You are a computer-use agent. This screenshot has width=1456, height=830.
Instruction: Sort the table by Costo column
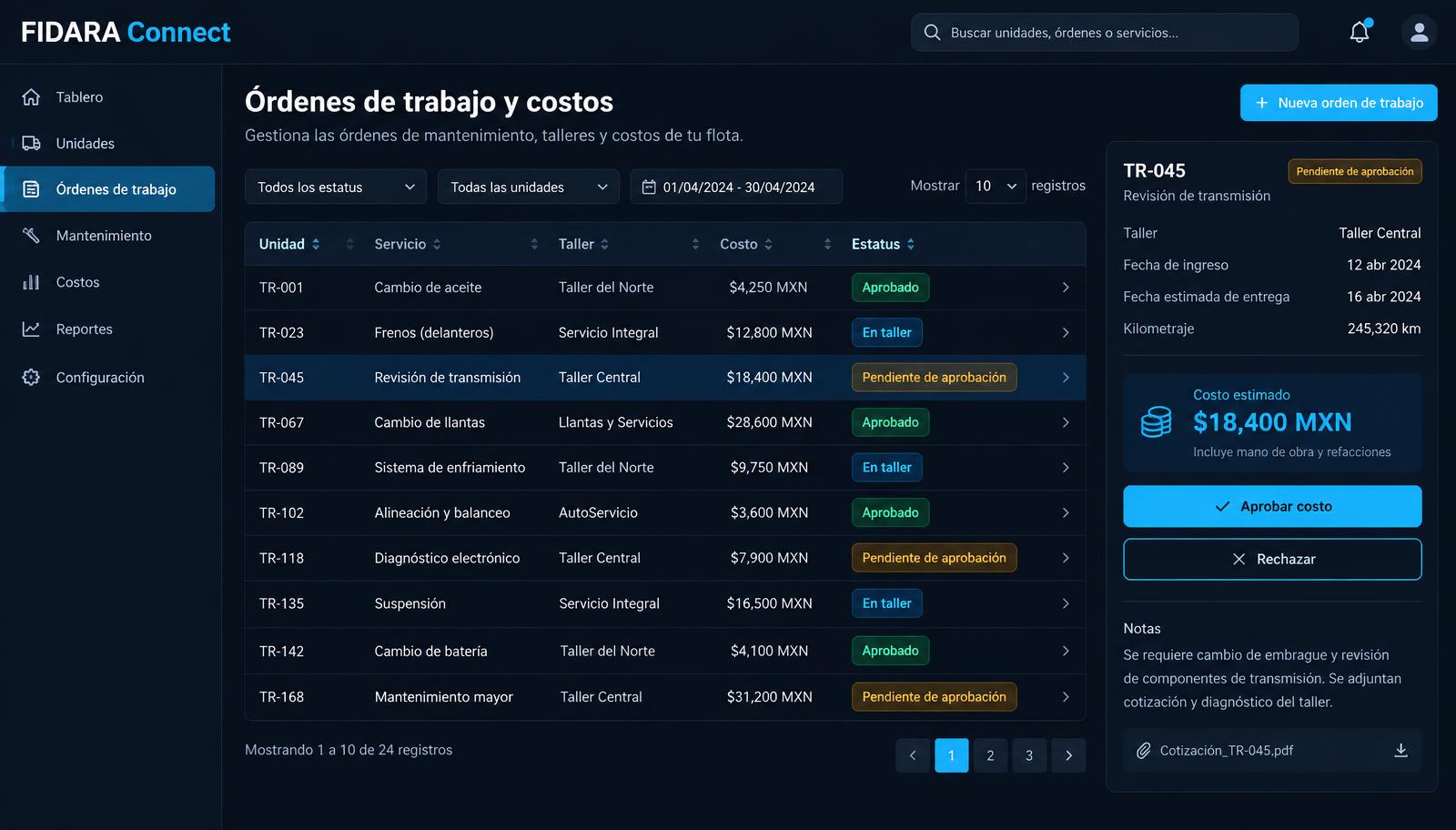coord(746,244)
